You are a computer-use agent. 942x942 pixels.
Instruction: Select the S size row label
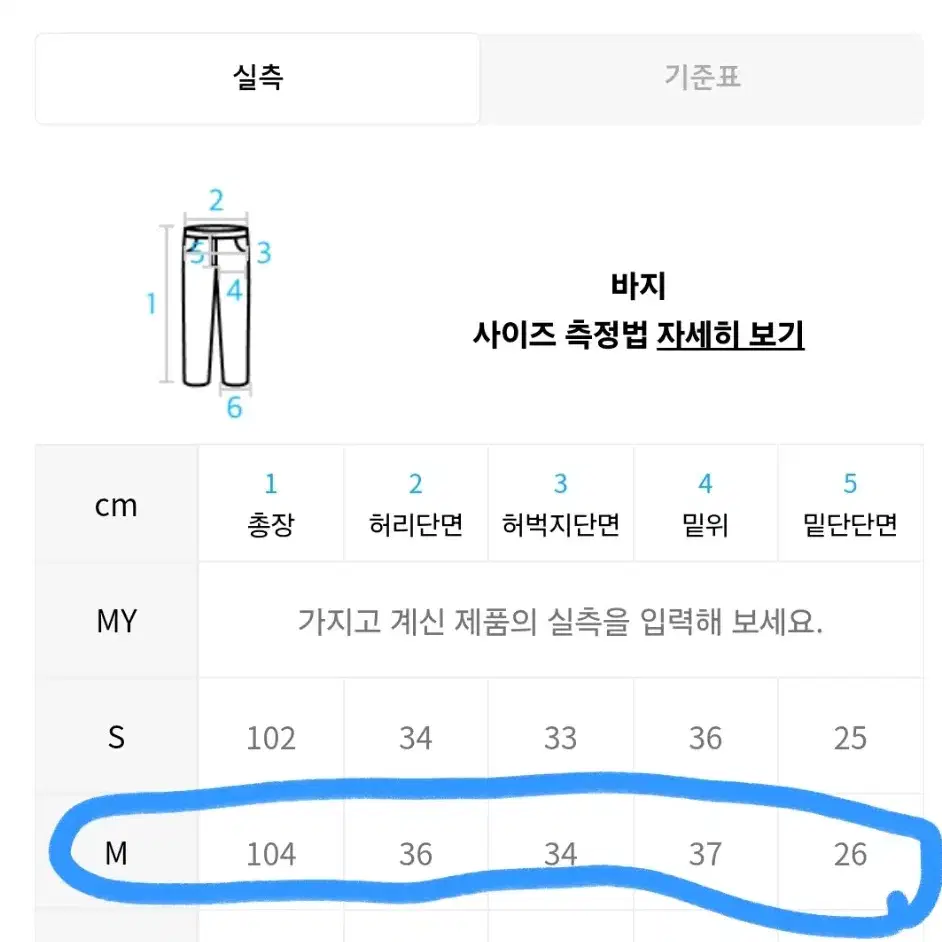pyautogui.click(x=117, y=737)
